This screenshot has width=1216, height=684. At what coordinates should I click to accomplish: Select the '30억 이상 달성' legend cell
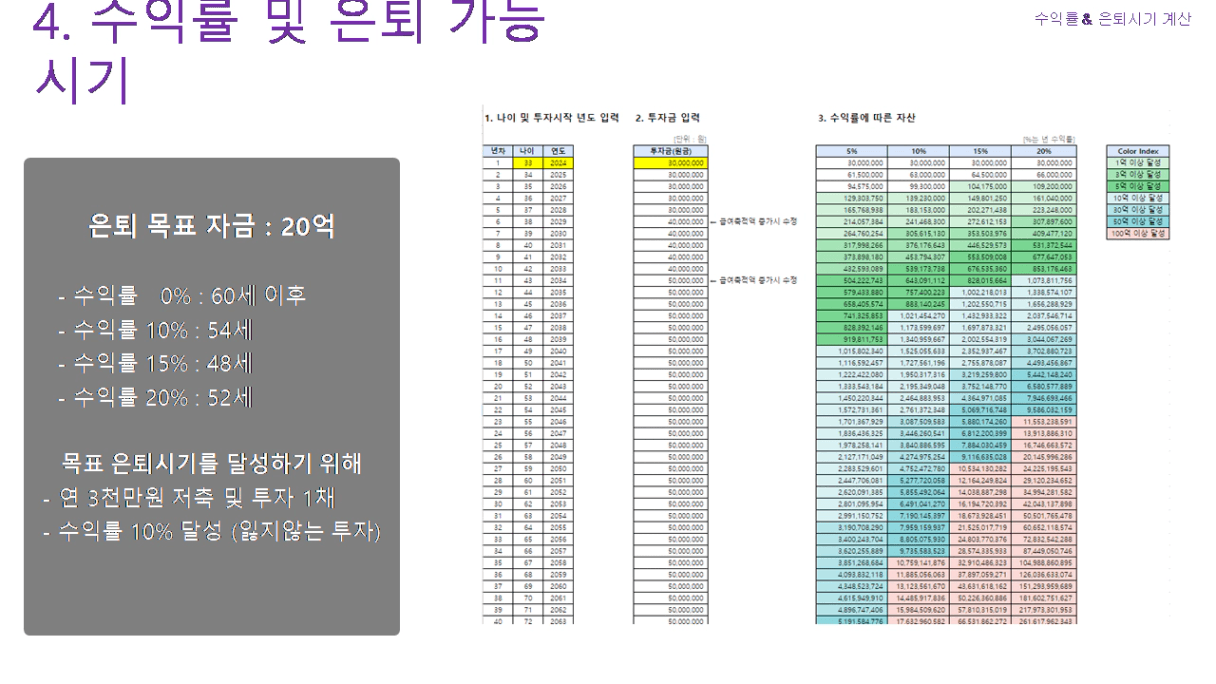click(1140, 209)
